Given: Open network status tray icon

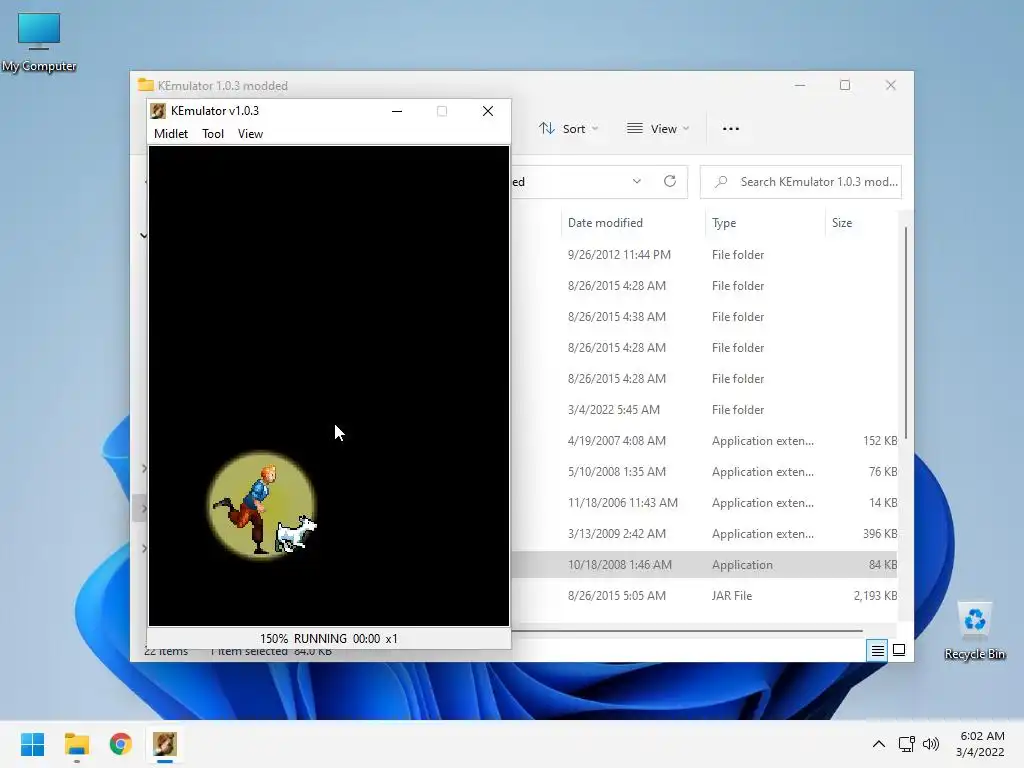Looking at the screenshot, I should [906, 744].
